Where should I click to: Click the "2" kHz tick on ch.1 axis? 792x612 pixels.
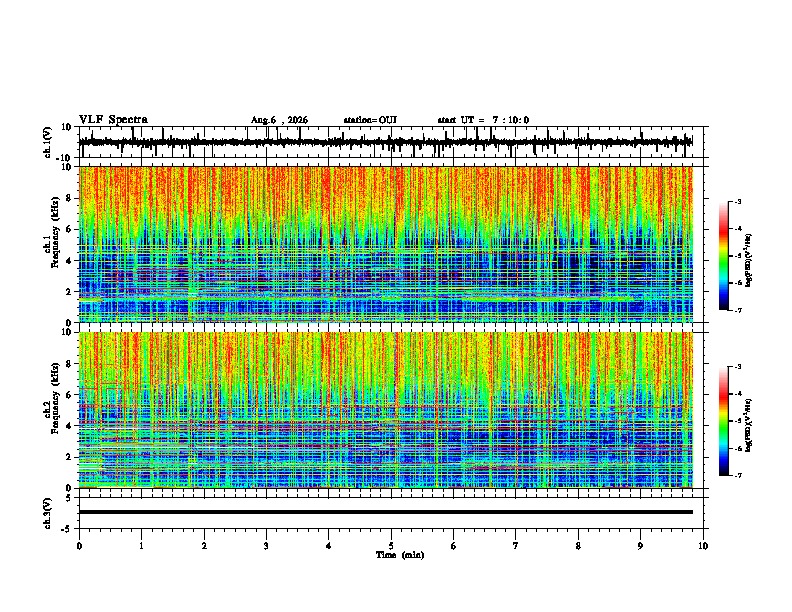point(69,292)
